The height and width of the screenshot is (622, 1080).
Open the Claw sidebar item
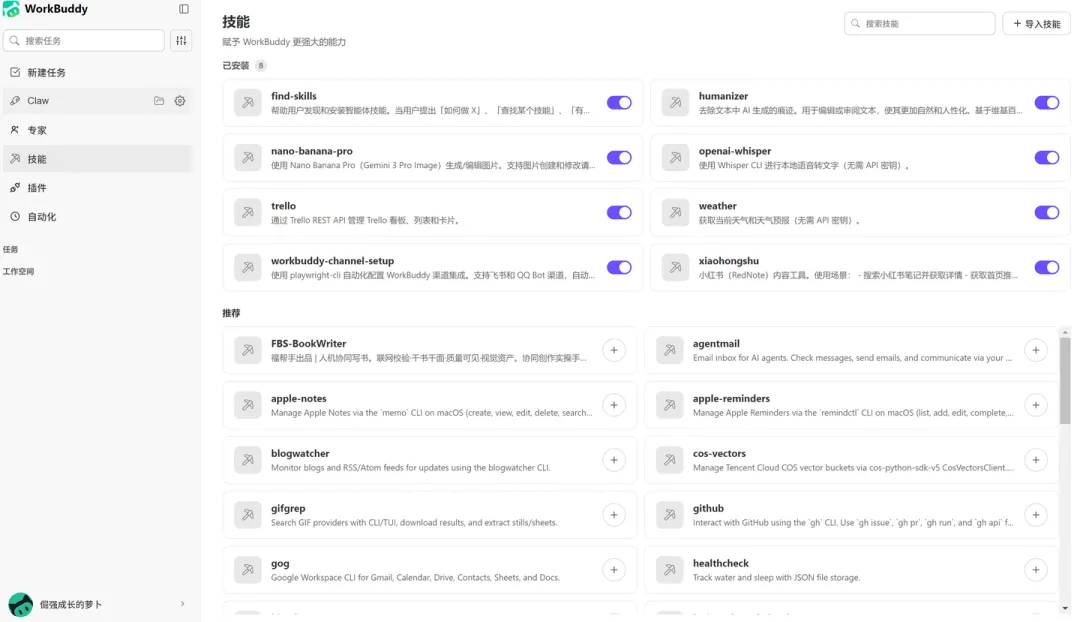click(97, 101)
